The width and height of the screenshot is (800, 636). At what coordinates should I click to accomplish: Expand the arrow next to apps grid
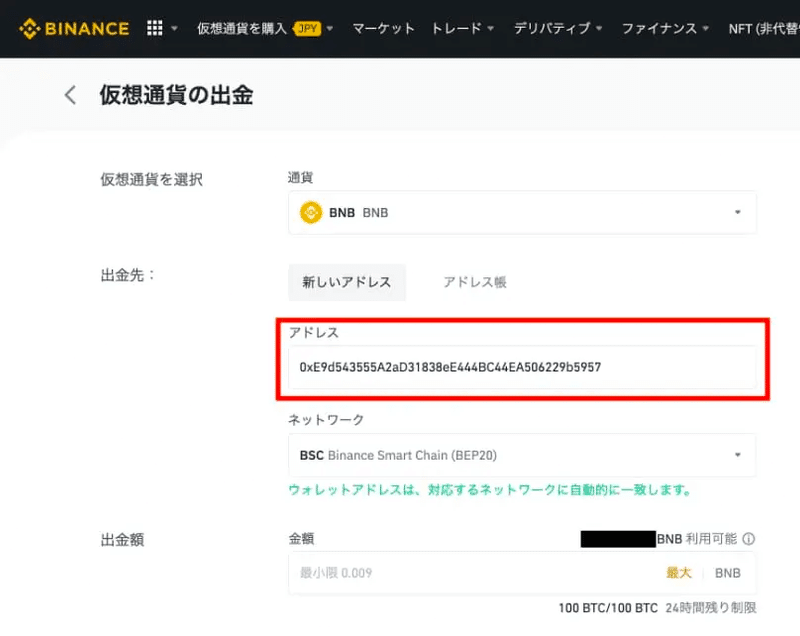point(174,29)
